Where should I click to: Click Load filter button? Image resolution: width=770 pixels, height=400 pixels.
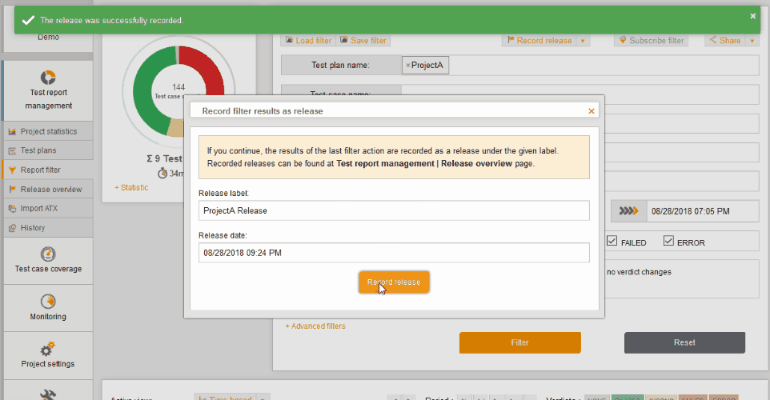(x=308, y=40)
